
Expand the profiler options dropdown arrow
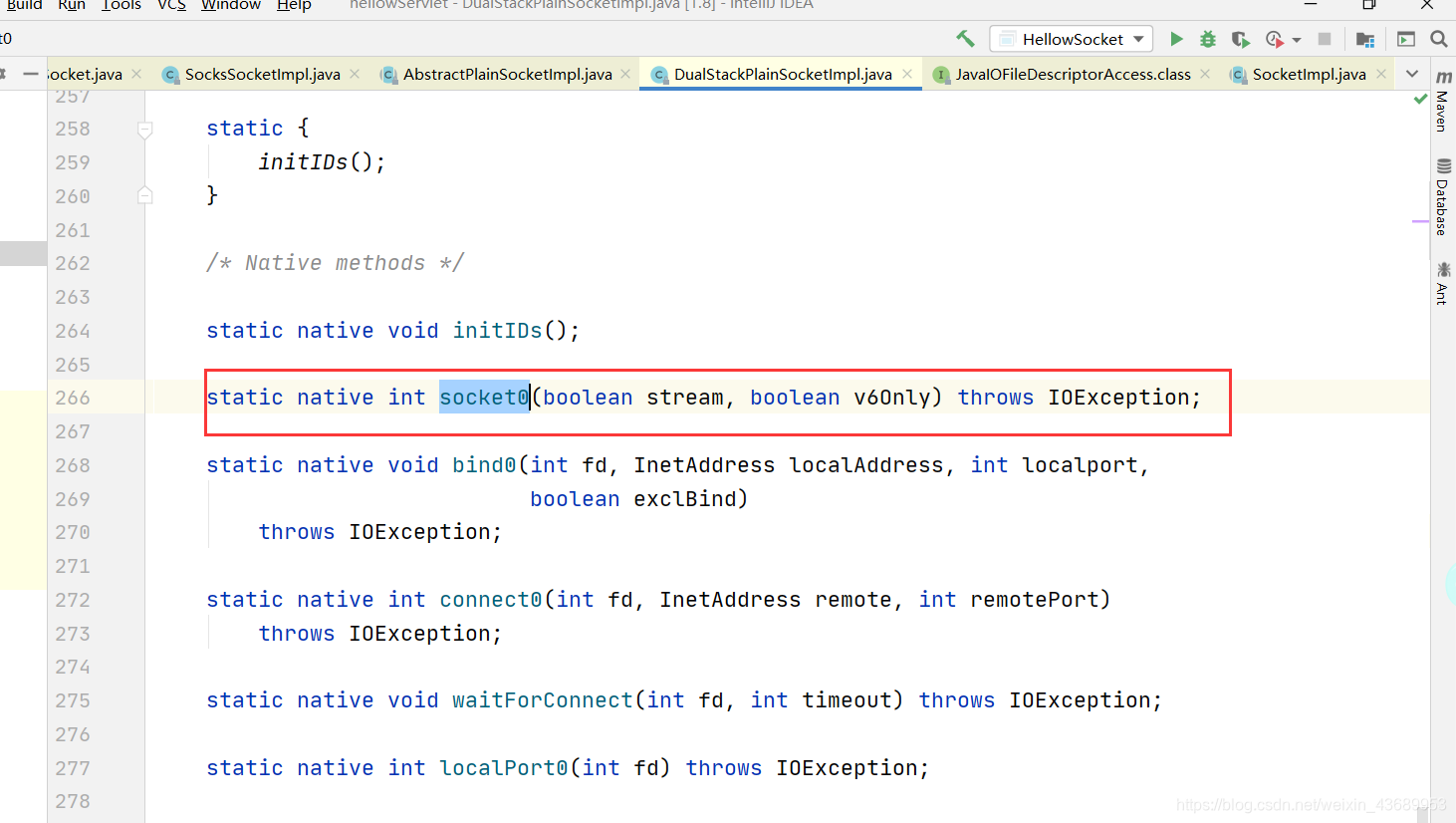tap(1297, 40)
